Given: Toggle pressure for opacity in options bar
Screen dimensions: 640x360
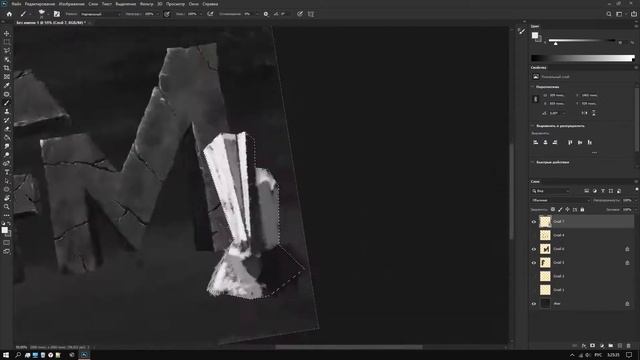Looking at the screenshot, I should [167, 14].
